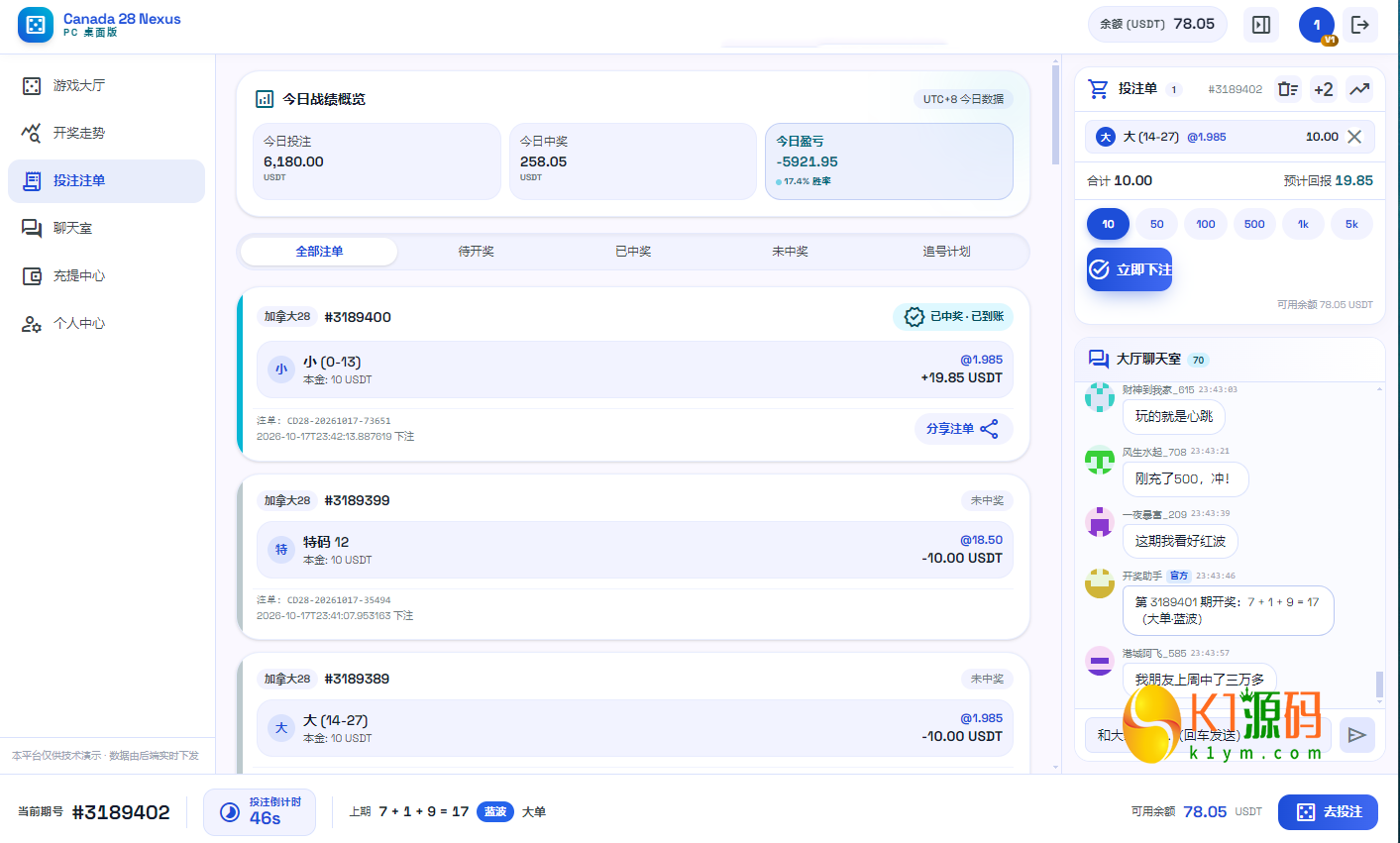Open the user avatar profile
This screenshot has width=1400, height=843.
point(1317,25)
